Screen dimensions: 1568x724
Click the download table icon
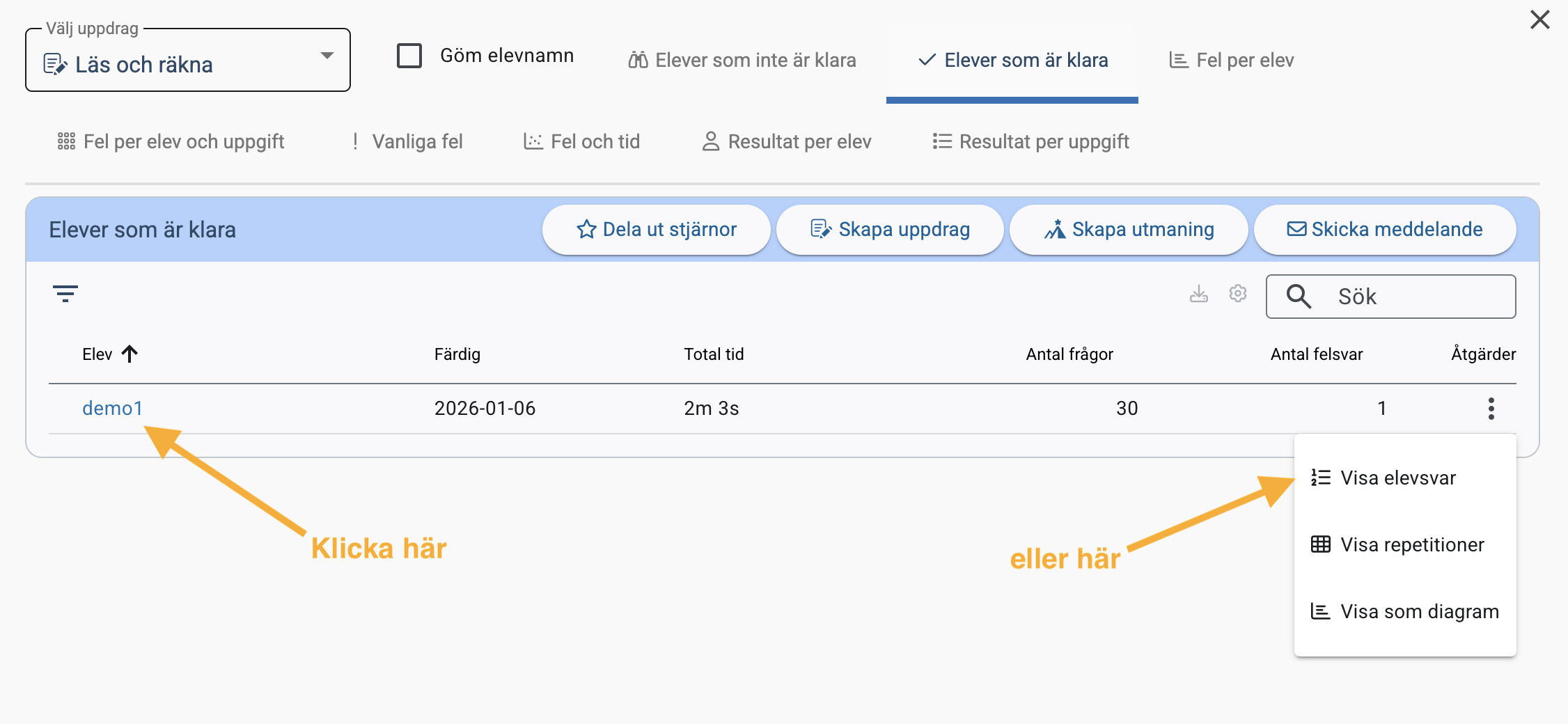point(1198,294)
